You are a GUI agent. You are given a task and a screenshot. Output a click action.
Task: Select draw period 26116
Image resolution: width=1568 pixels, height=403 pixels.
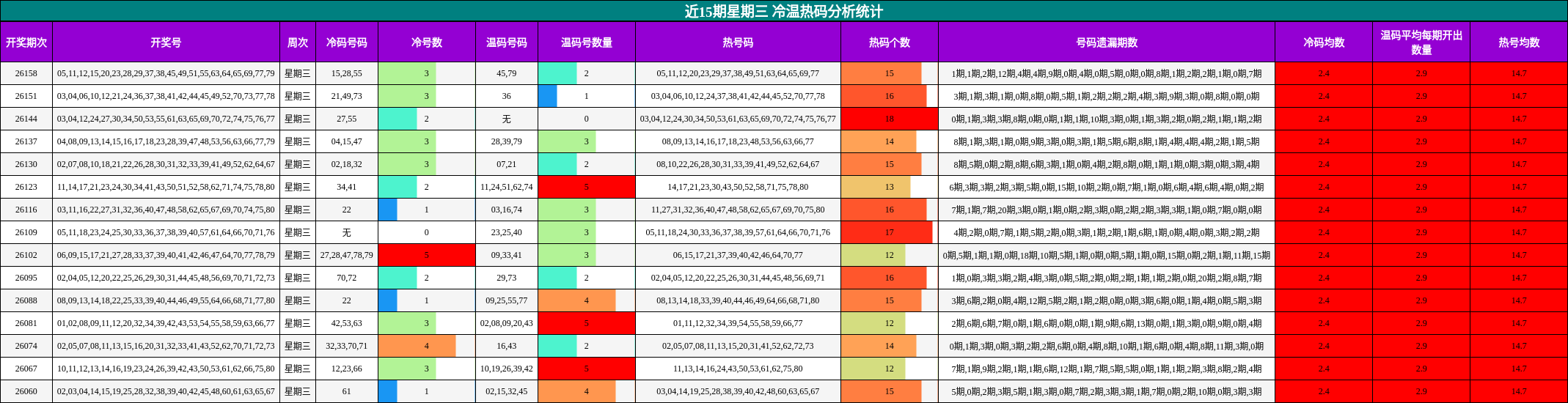click(x=26, y=210)
